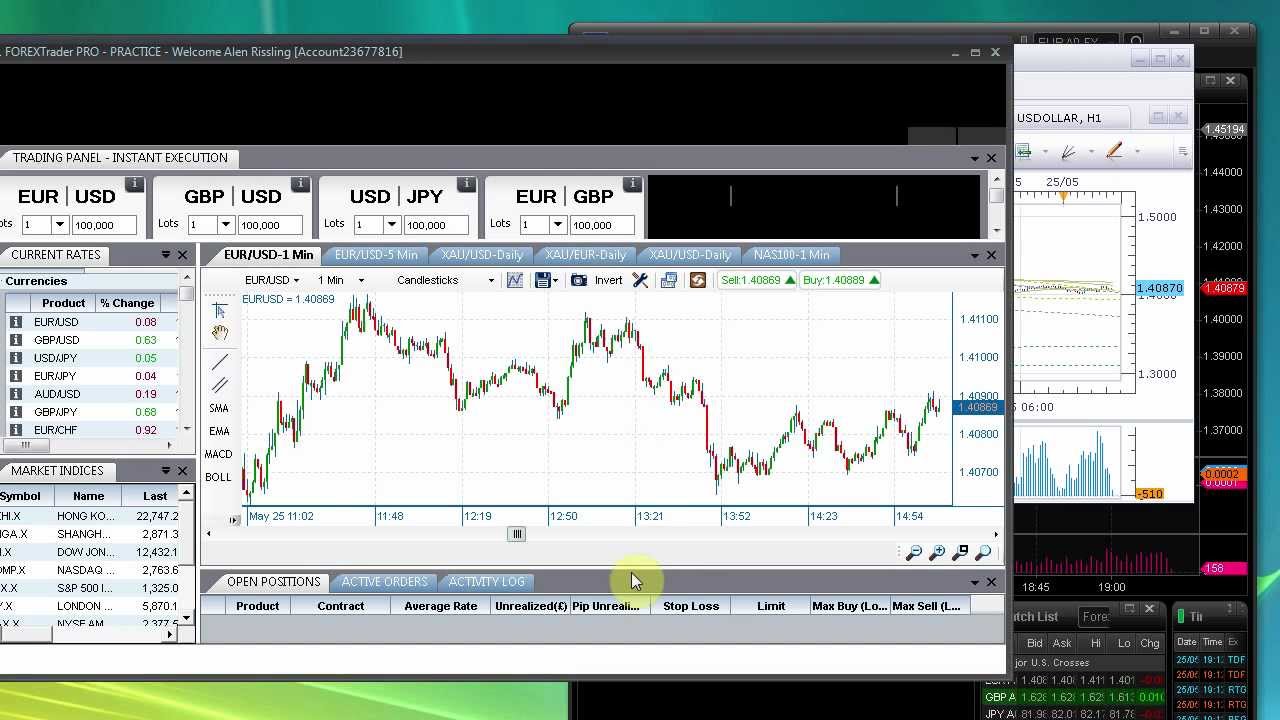Click the zoom out magnifier icon
Image resolution: width=1280 pixels, height=720 pixels.
click(x=914, y=553)
